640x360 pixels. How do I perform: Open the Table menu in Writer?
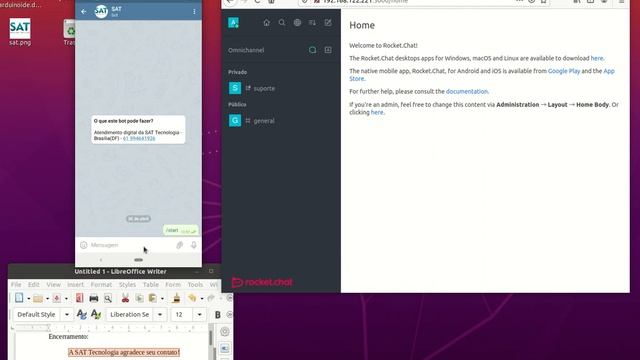coord(151,284)
